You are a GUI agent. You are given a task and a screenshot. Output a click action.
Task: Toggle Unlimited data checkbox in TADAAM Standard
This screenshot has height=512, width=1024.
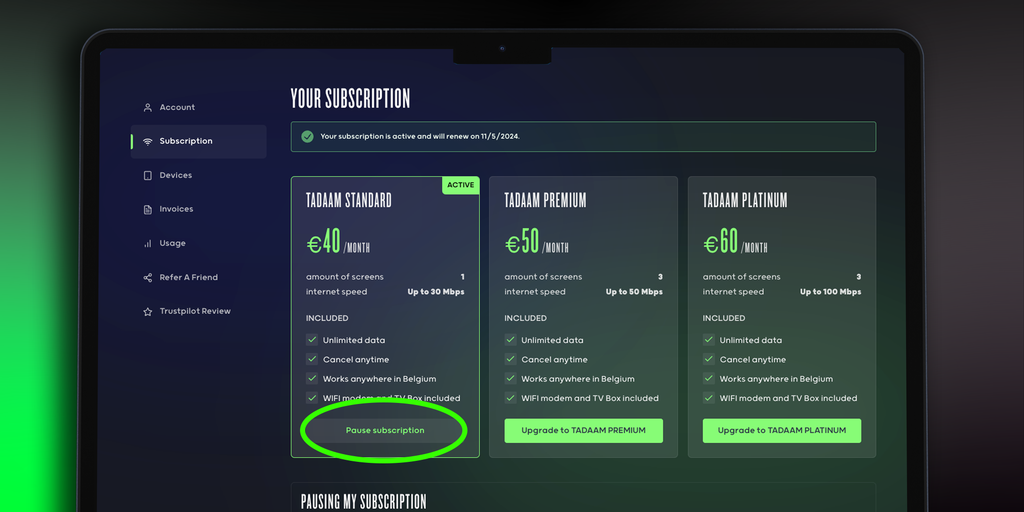click(x=312, y=340)
